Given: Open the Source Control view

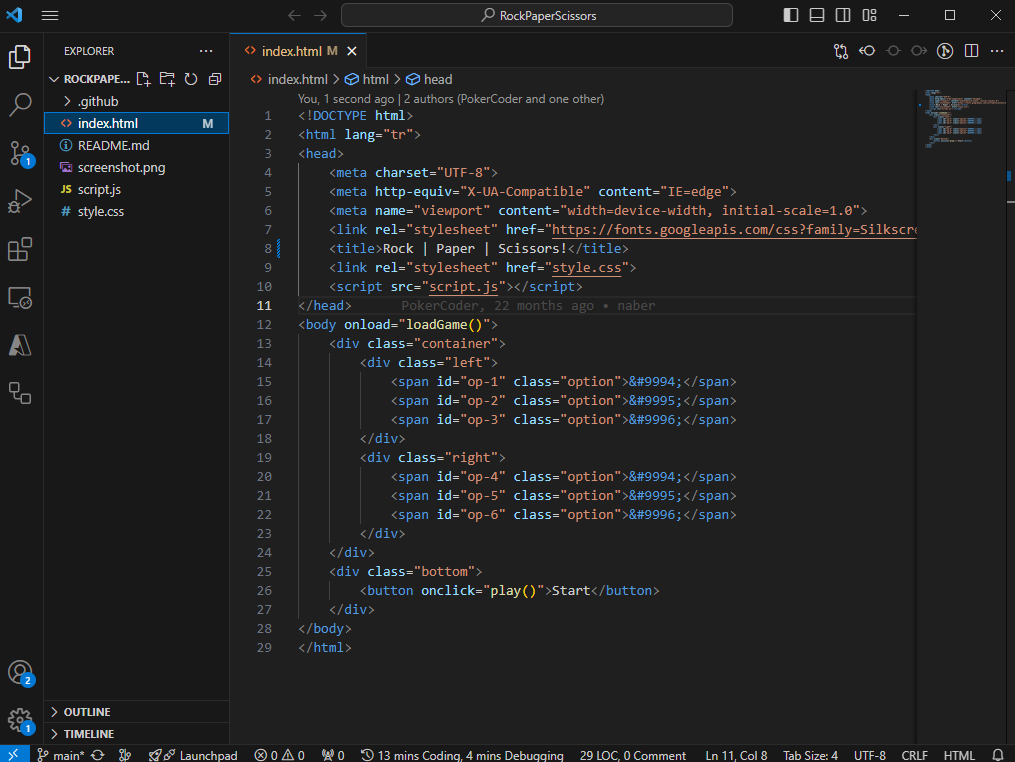Looking at the screenshot, I should click(20, 153).
